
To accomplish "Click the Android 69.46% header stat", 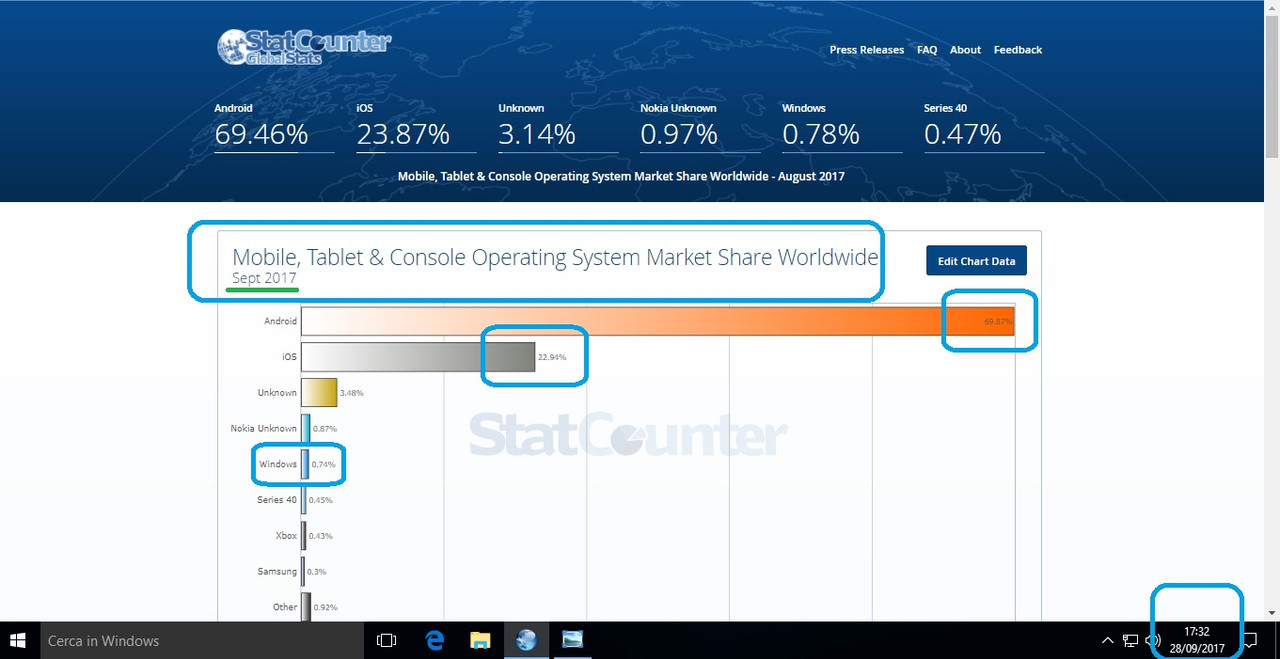I will [274, 127].
